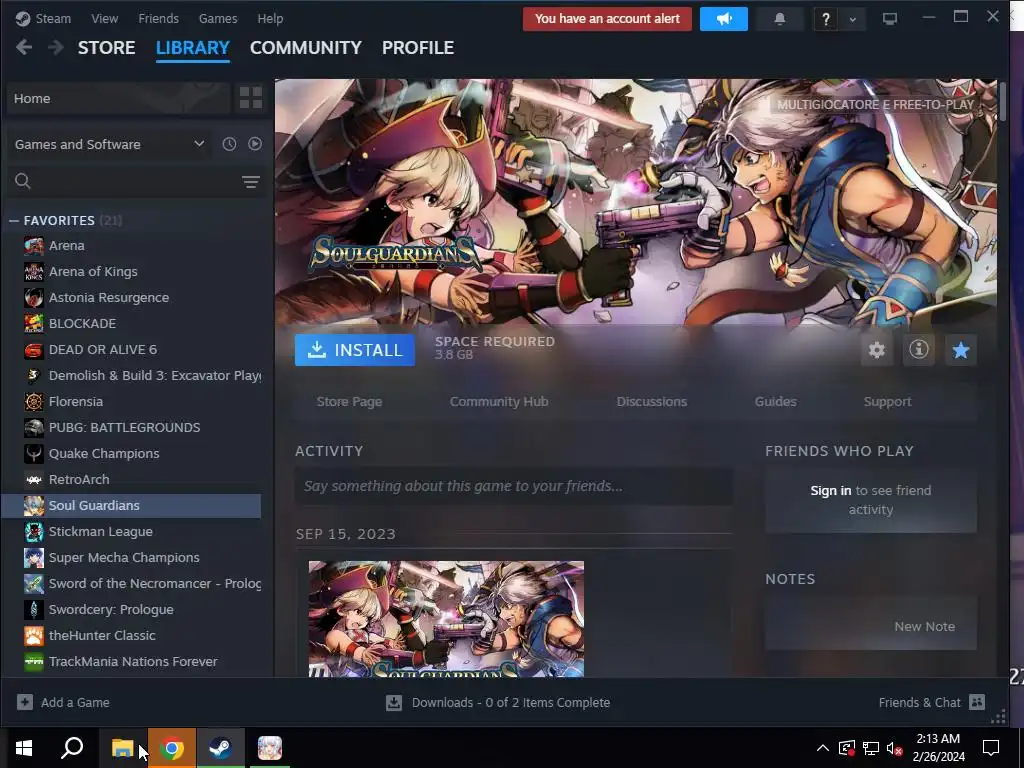Click the RetroArch game icon
The image size is (1024, 768).
[x=34, y=479]
